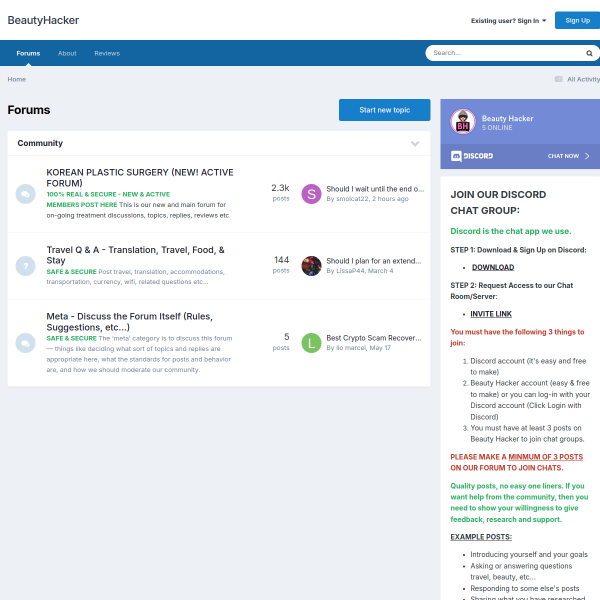Open the Existing user Sign In dropdown
This screenshot has height=600, width=600.
coord(509,21)
